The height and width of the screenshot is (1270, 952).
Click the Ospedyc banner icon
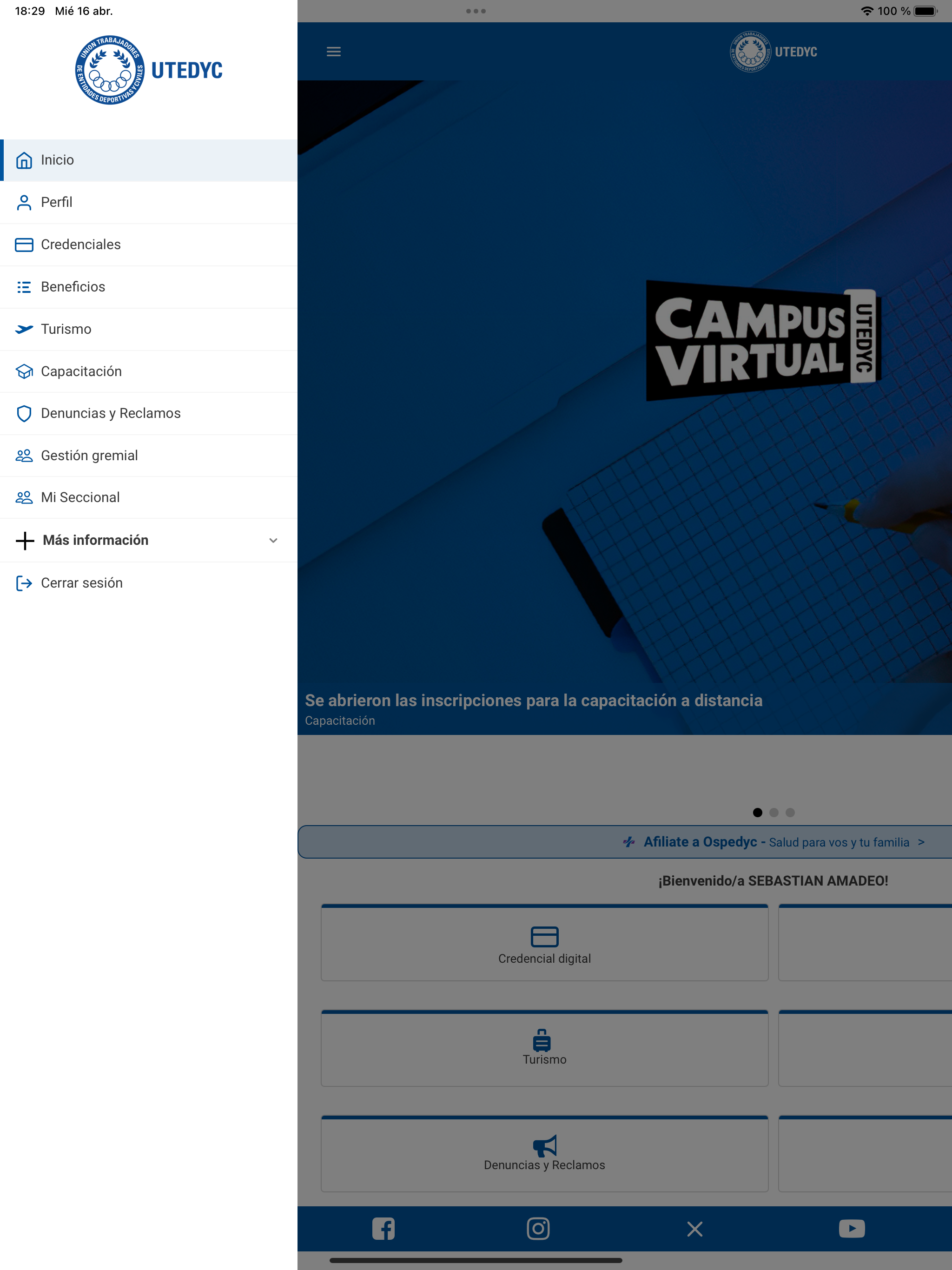tap(629, 842)
